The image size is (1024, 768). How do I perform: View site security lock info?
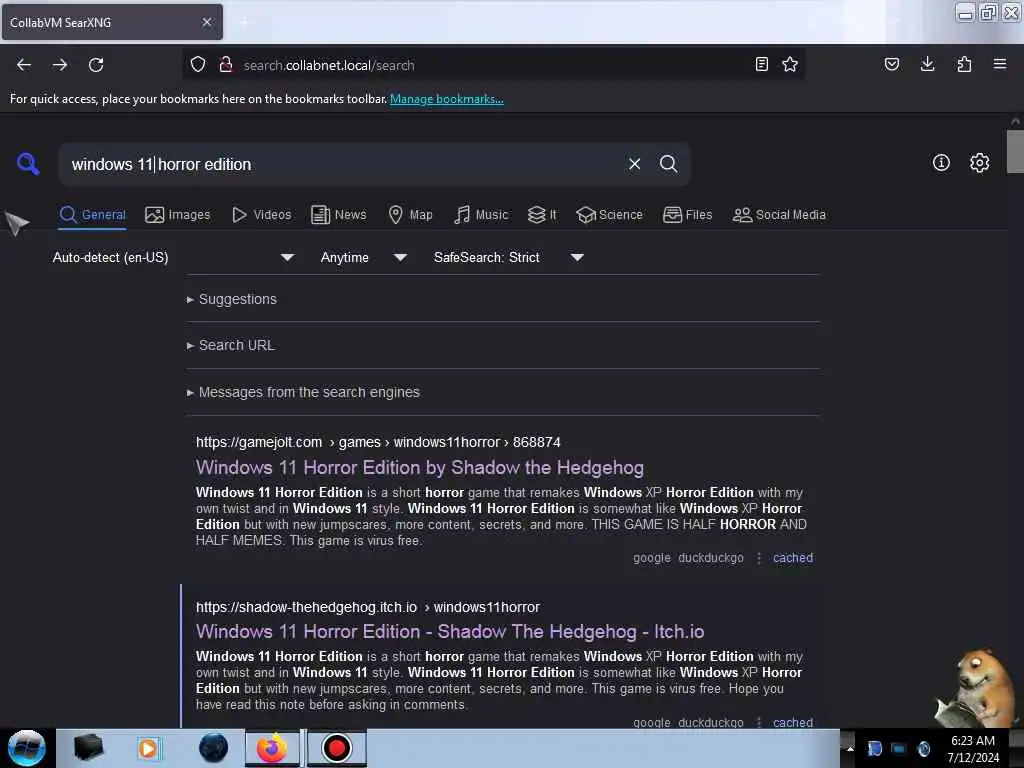[x=226, y=65]
